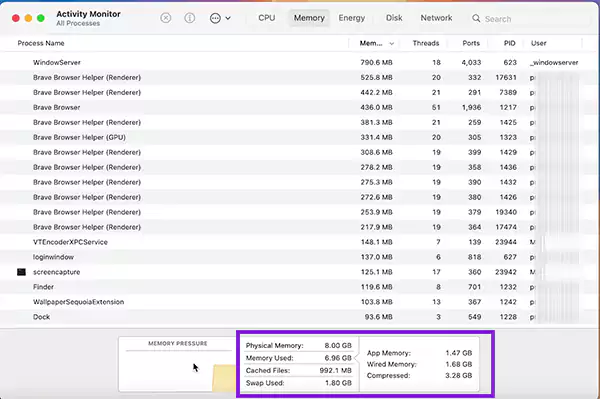Select the row with PID 1432
The width and height of the screenshot is (600, 399).
300,182
